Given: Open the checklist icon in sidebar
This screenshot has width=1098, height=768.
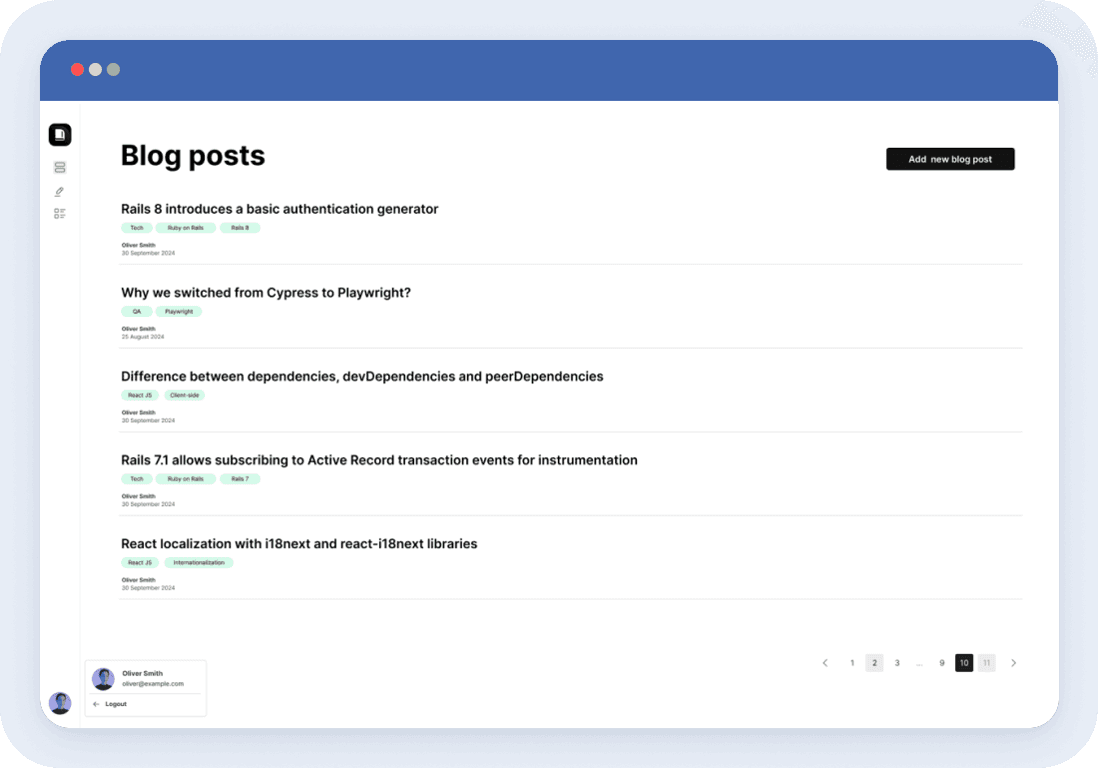Looking at the screenshot, I should (x=60, y=213).
